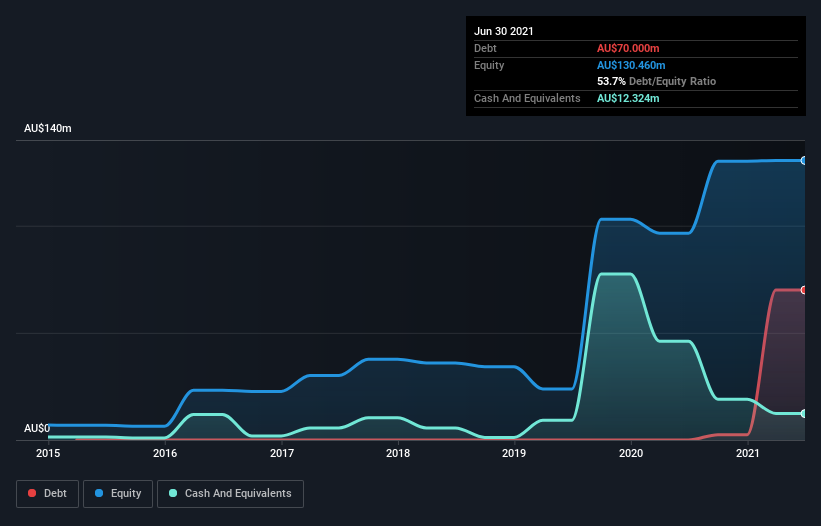821x526 pixels.
Task: Click the AU$0 y-axis label
Action: pos(37,428)
